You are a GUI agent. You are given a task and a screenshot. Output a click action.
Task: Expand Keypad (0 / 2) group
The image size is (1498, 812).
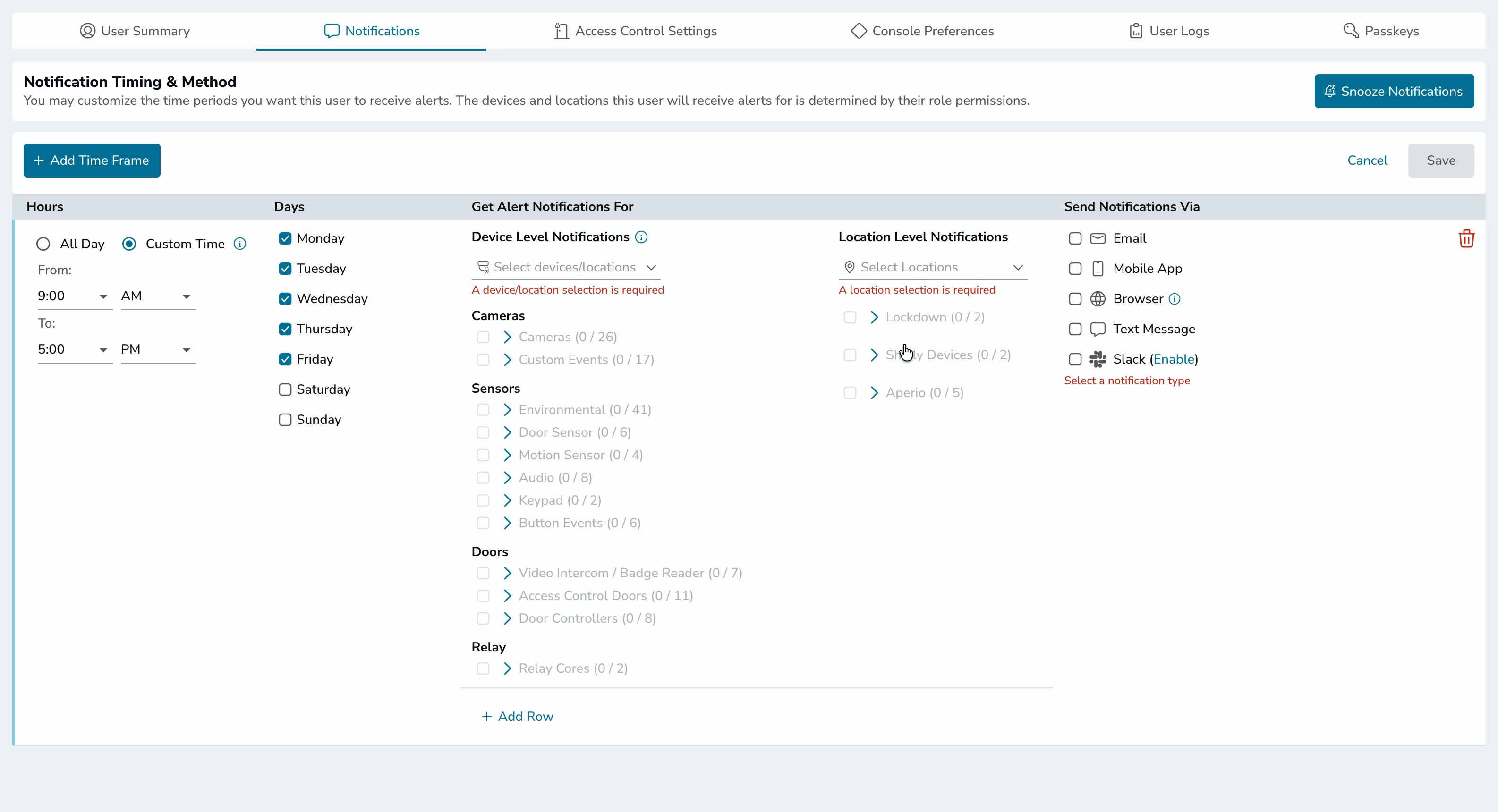pyautogui.click(x=507, y=500)
